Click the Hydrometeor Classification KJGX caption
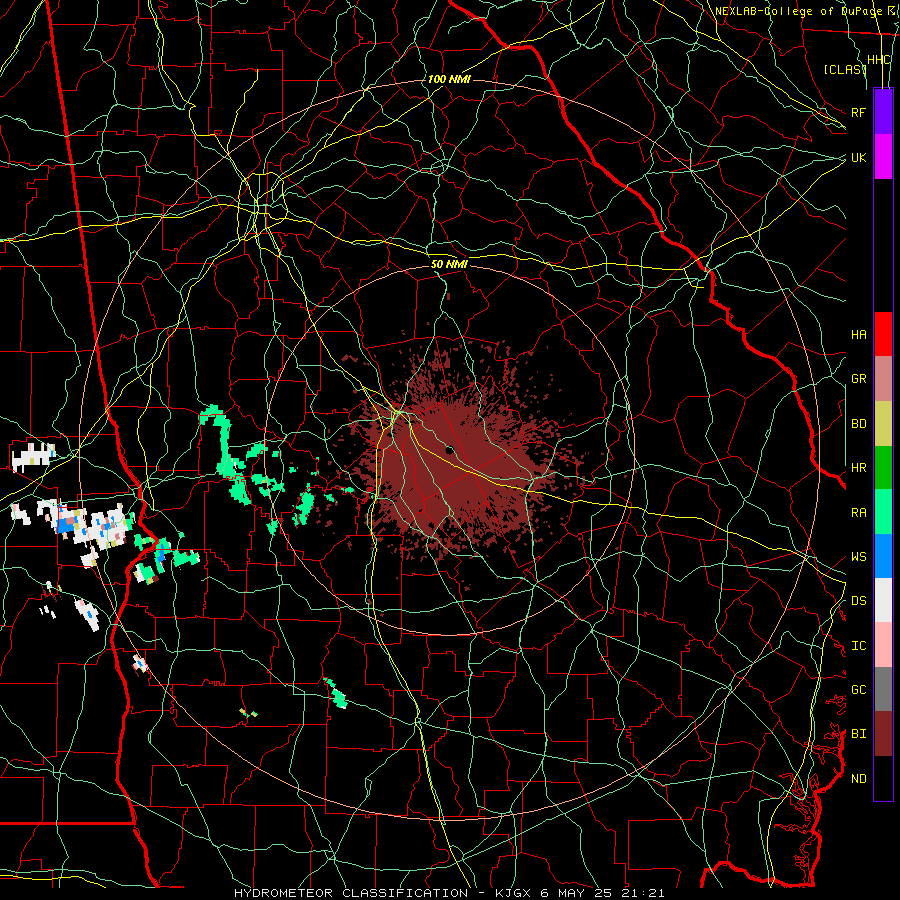The height and width of the screenshot is (900, 900). 449,893
